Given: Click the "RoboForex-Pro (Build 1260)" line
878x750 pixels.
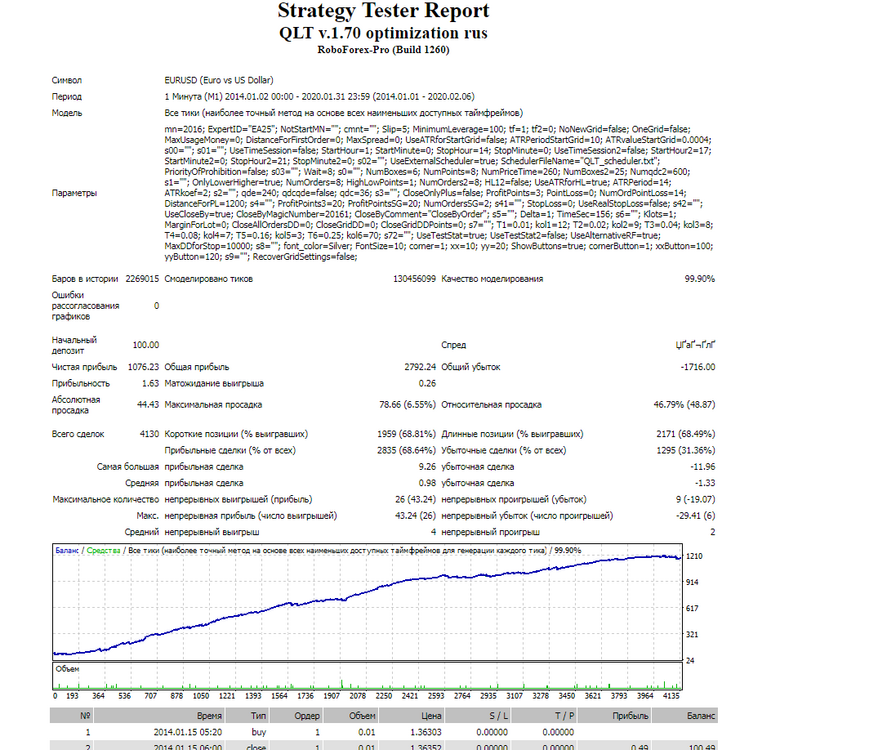Looking at the screenshot, I should tap(383, 50).
